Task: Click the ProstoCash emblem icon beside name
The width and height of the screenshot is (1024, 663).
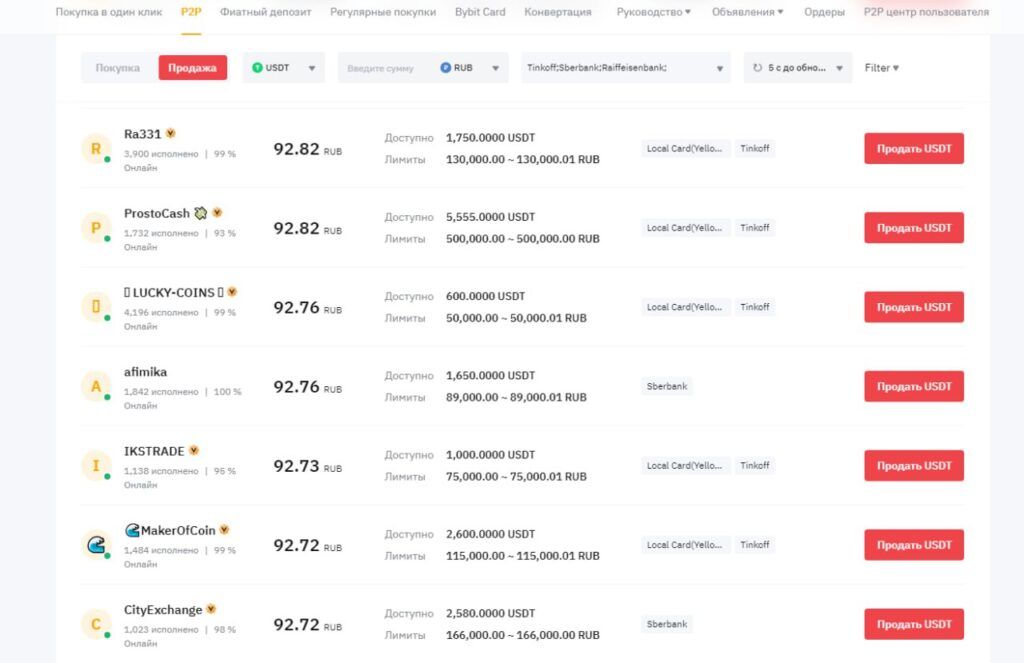Action: point(201,213)
